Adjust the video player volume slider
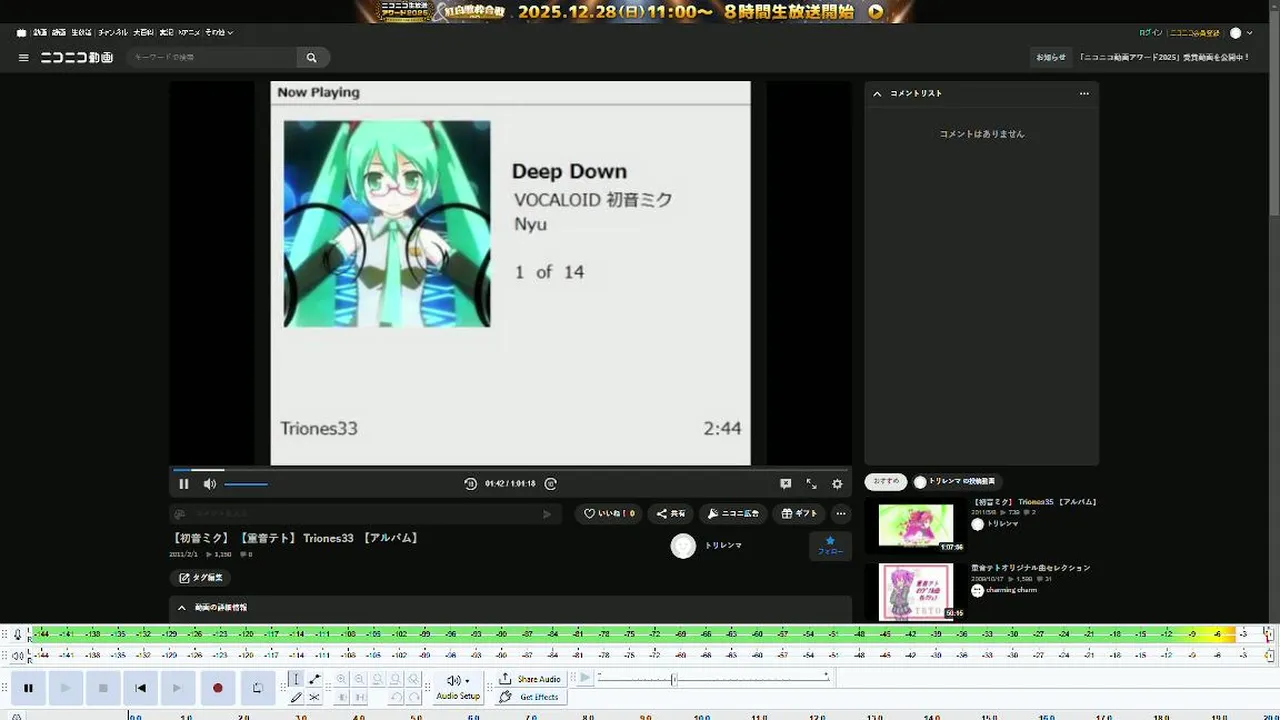Viewport: 1280px width, 720px height. 246,484
